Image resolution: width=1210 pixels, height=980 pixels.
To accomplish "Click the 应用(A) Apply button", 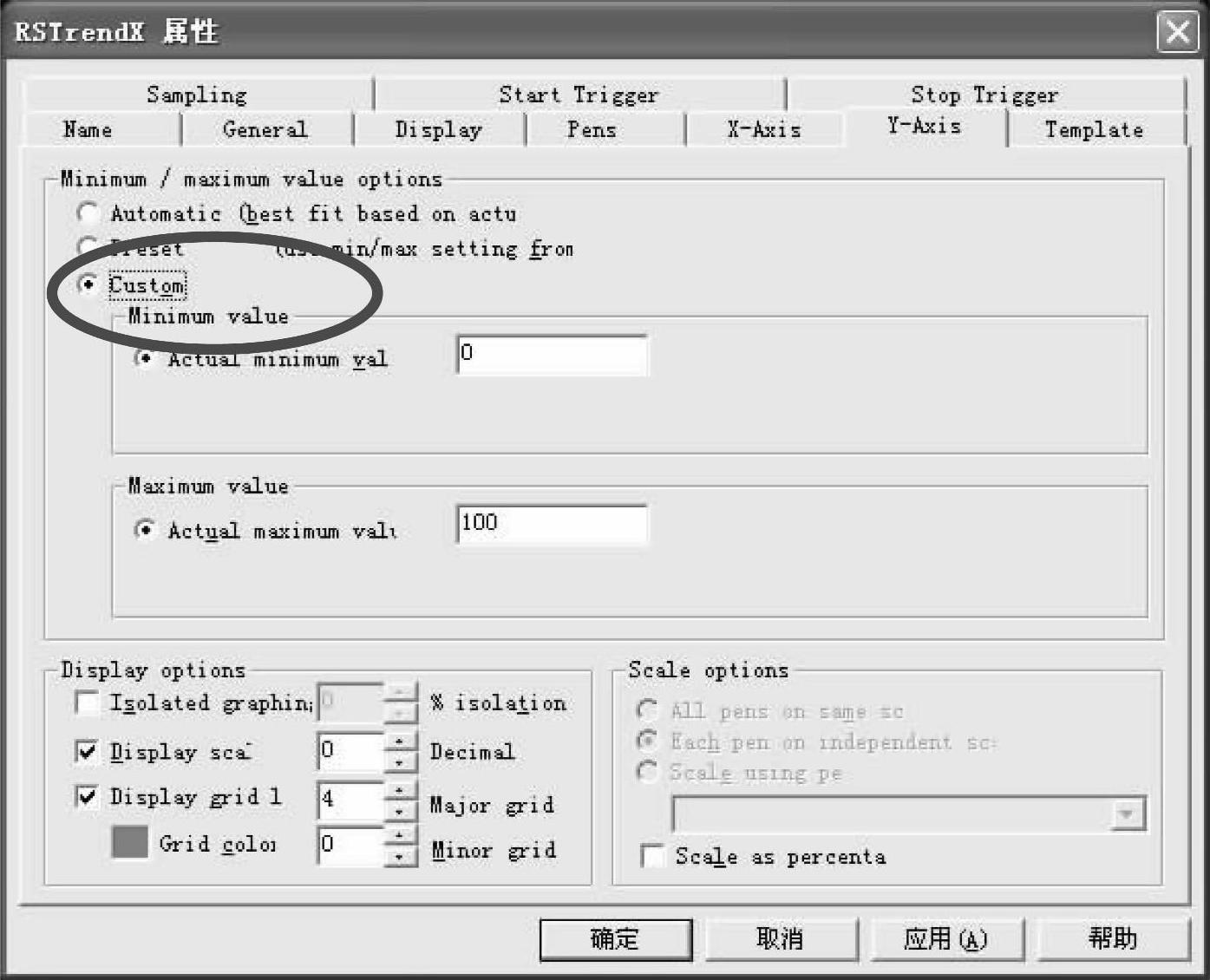I will coord(946,939).
